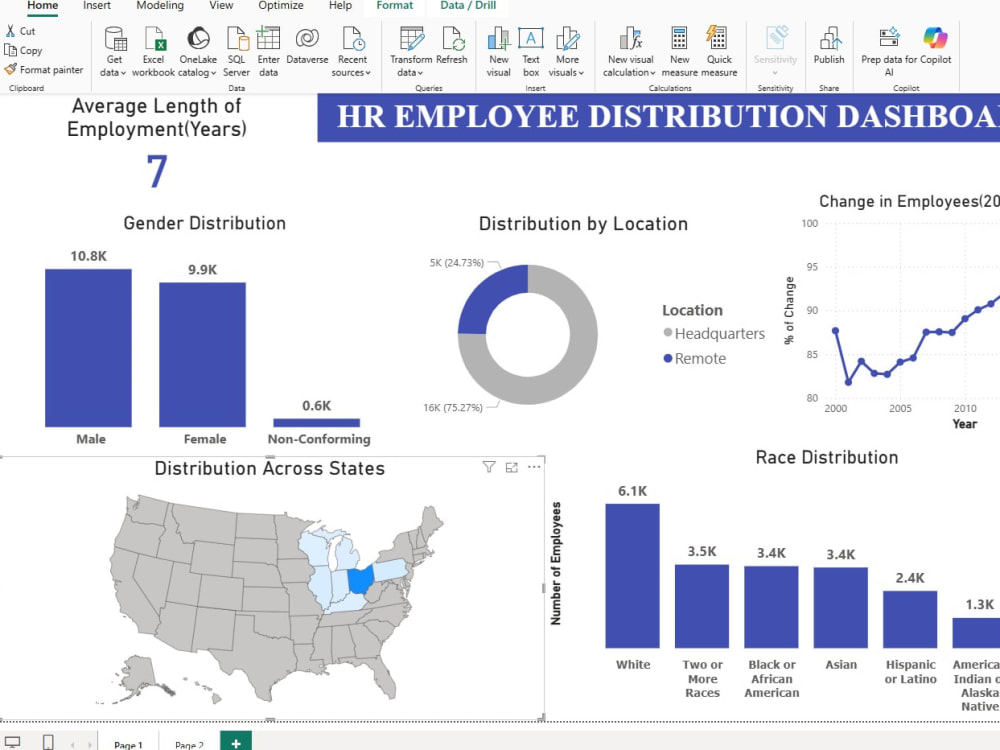Open the Help tab

point(341,6)
